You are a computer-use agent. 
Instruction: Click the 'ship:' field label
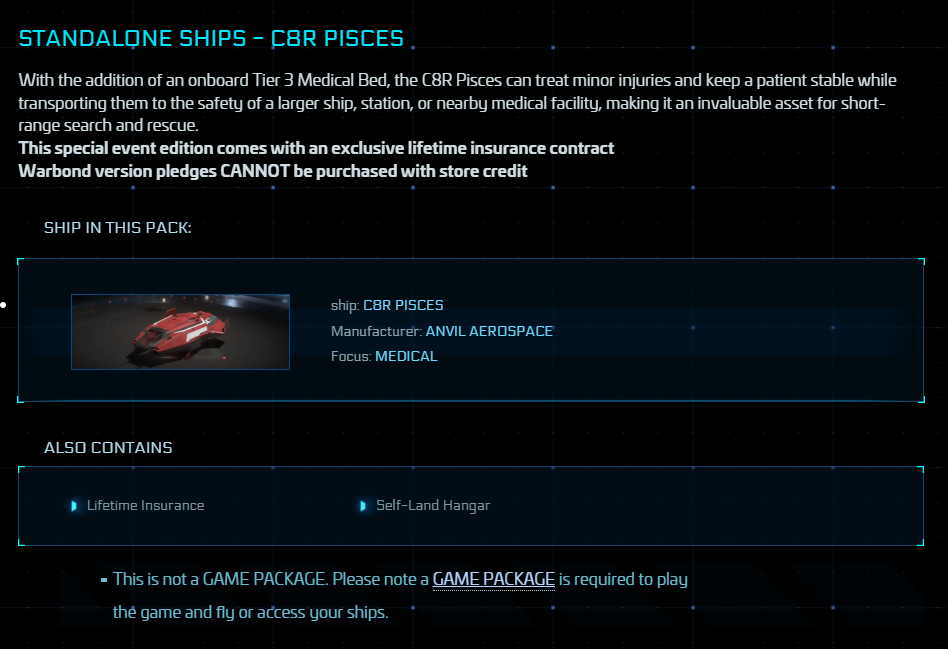(345, 305)
